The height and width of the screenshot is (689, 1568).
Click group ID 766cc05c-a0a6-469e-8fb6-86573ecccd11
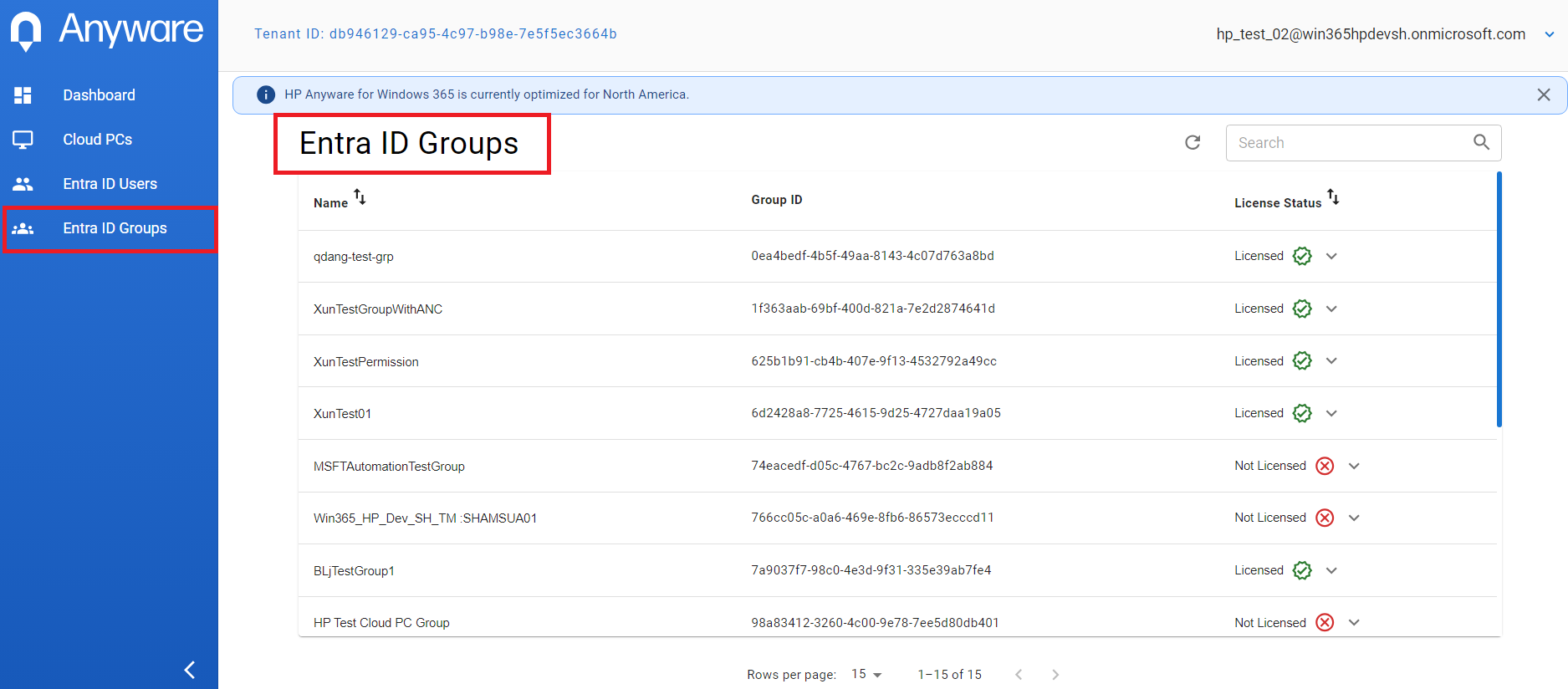coord(872,518)
